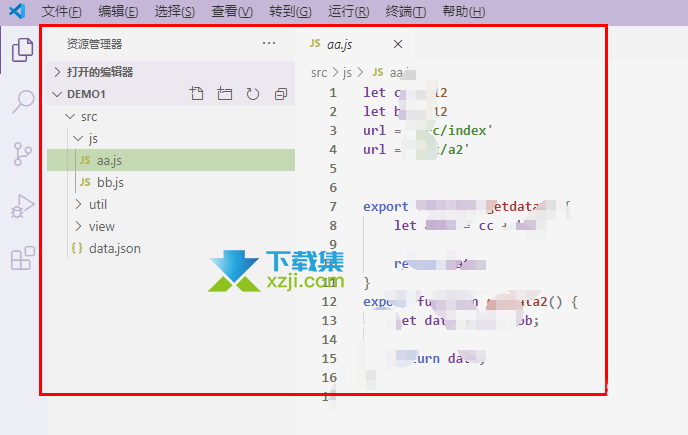Image resolution: width=688 pixels, height=435 pixels.
Task: Click the 'let' keyword on line 1
Action: (374, 93)
